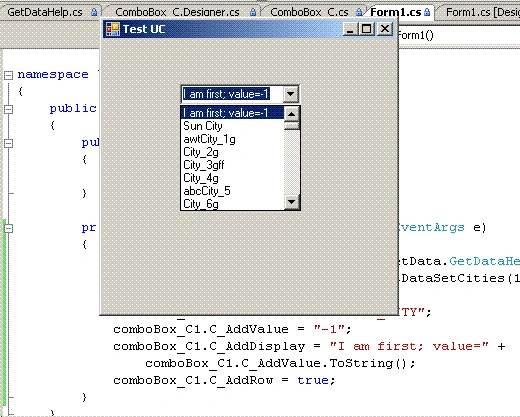Viewport: 520px width, 417px height.
Task: Click the lock icon on GetDataHelp.cs tab
Action: click(94, 13)
